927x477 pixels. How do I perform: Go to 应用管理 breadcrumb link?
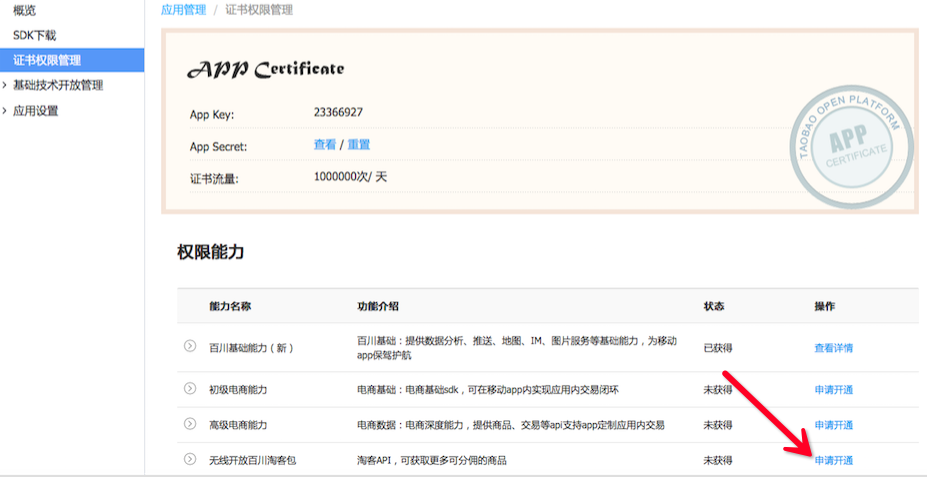coord(184,10)
